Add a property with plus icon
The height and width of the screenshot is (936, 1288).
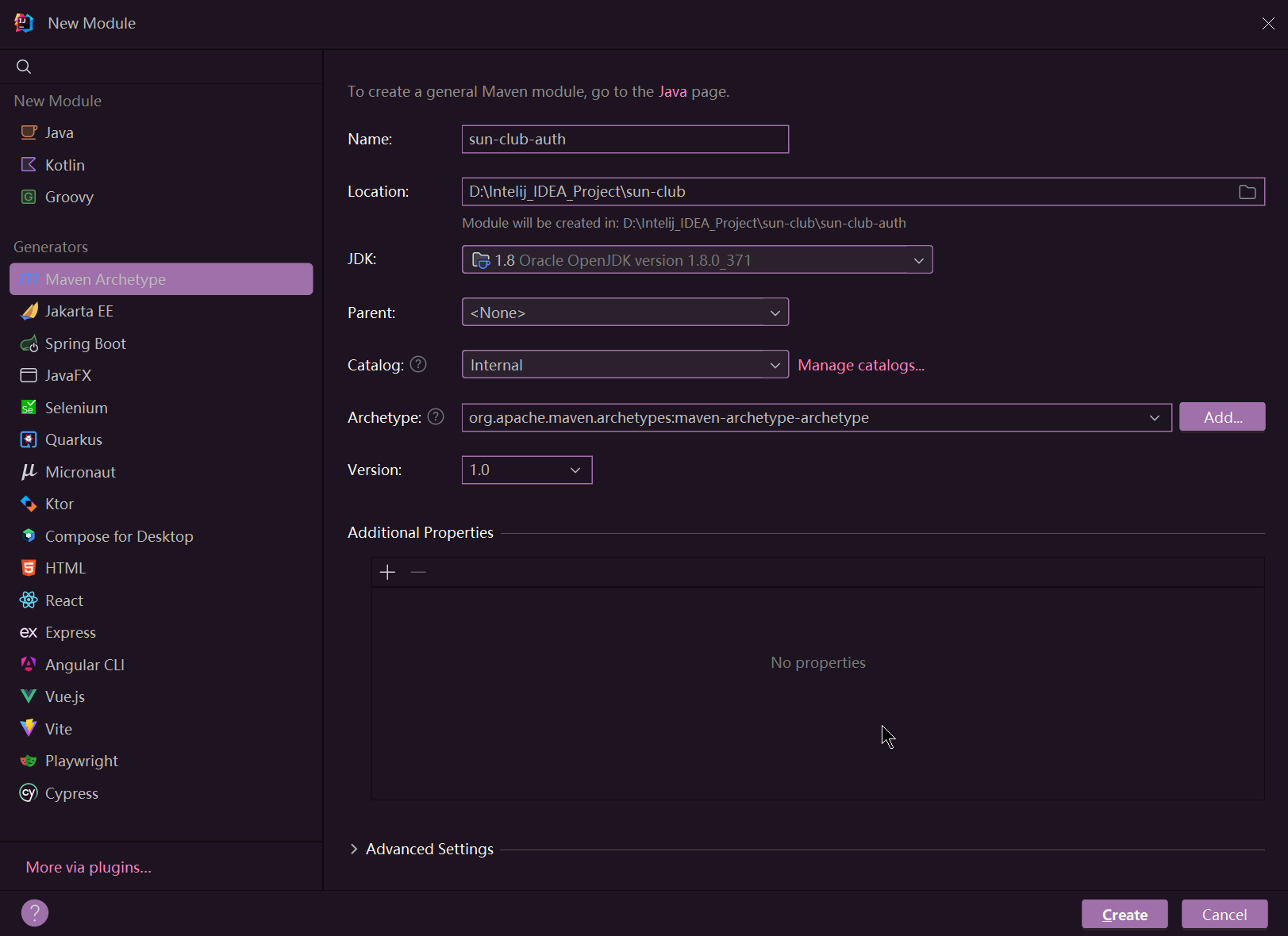pos(387,572)
